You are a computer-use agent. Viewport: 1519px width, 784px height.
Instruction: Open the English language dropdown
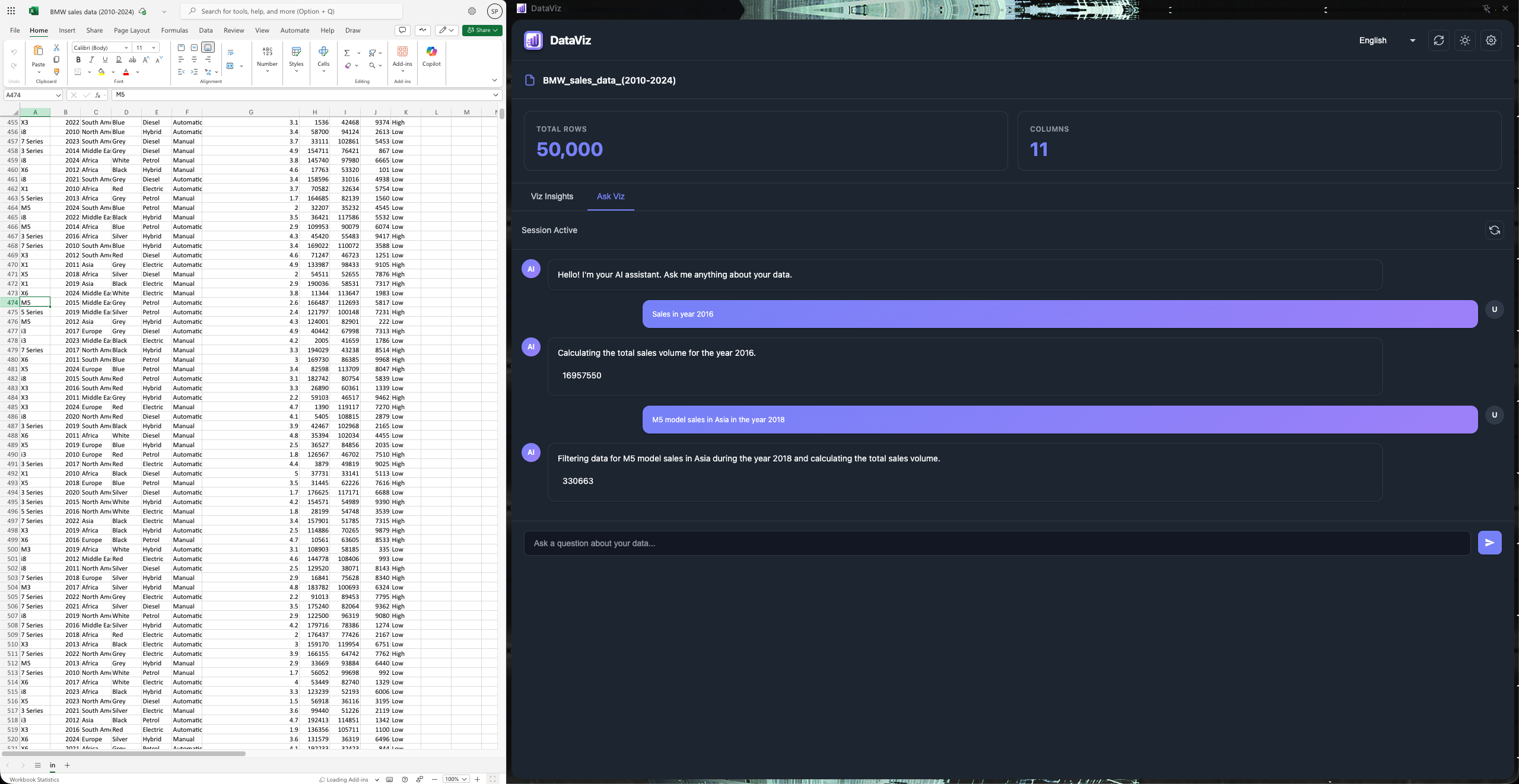point(1387,40)
